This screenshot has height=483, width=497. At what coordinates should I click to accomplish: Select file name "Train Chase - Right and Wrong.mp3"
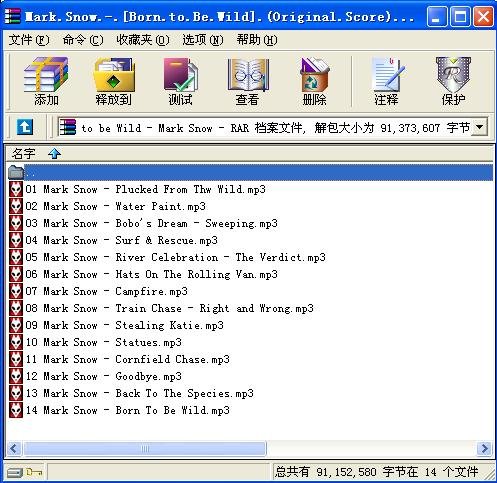(x=214, y=308)
